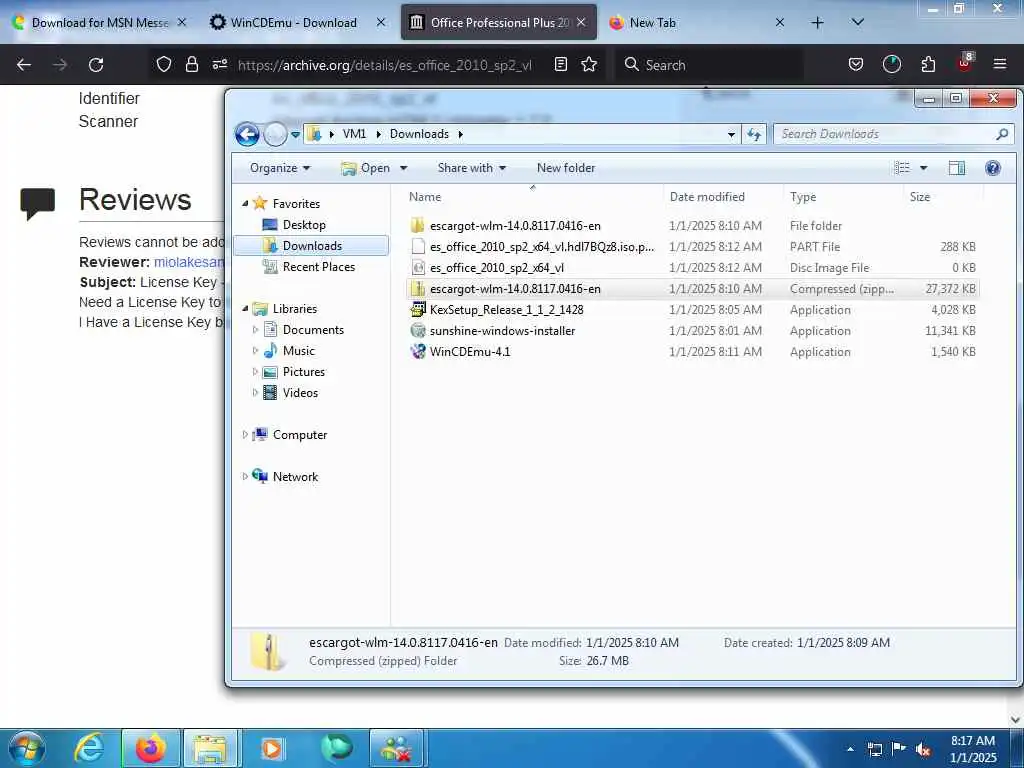Click the uBlock Origin extension icon
1024x768 pixels.
(x=965, y=63)
